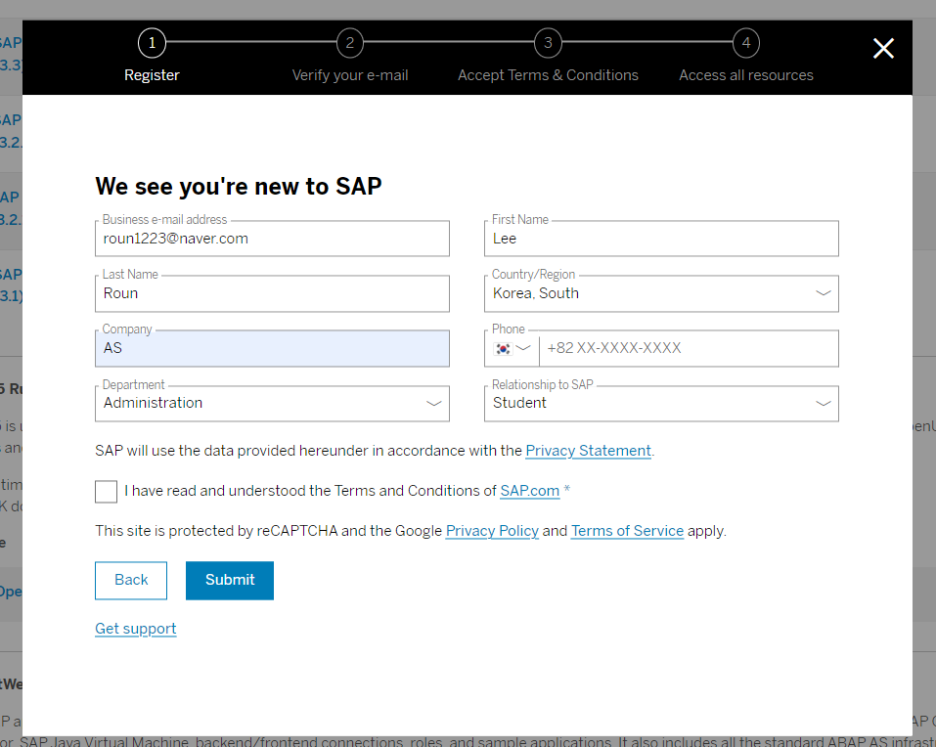Select Access all resources step label
This screenshot has height=747, width=936.
point(746,75)
